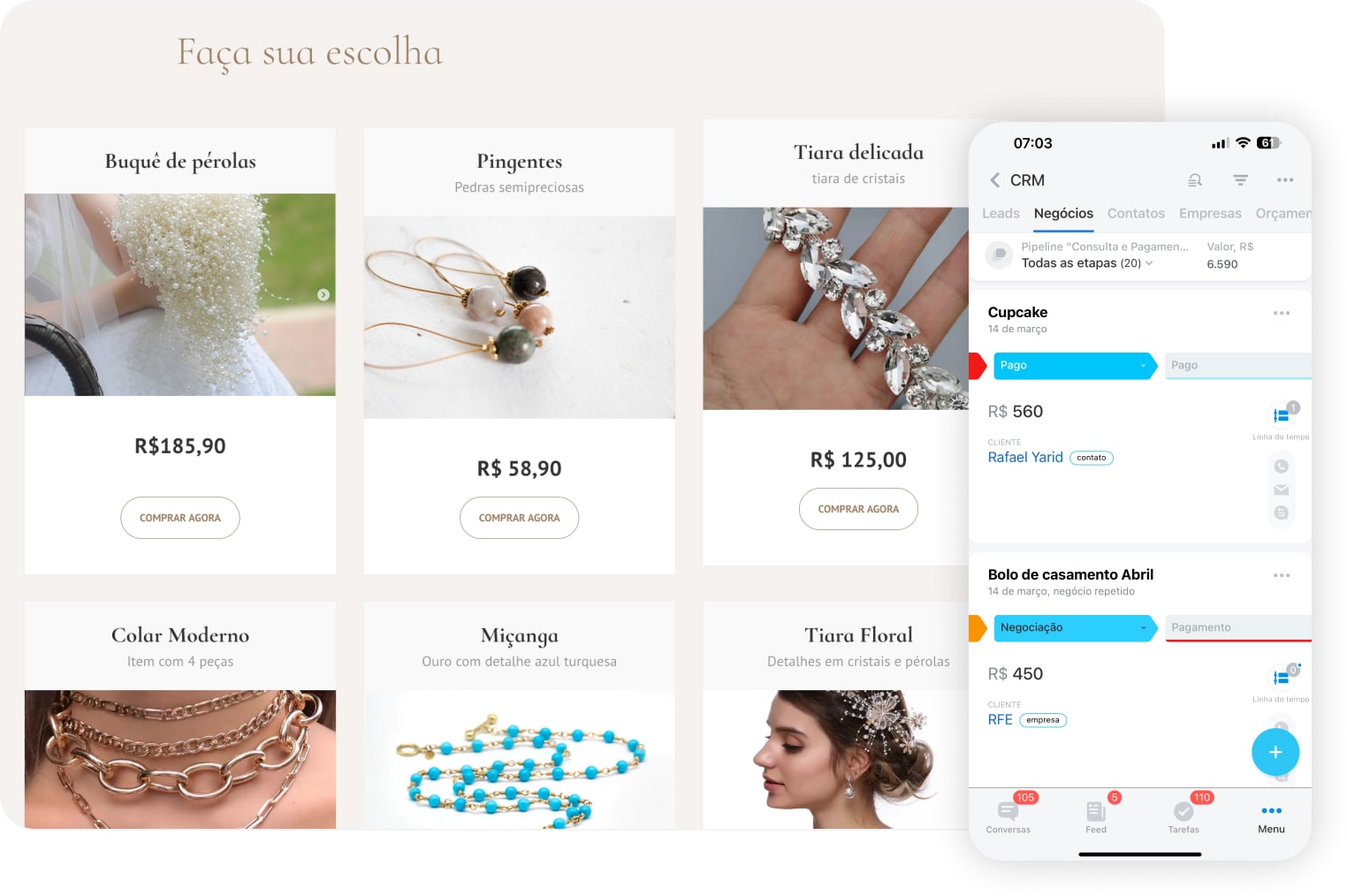Tap the email icon on Cupcake deal
The image size is (1347, 896).
[x=1281, y=490]
